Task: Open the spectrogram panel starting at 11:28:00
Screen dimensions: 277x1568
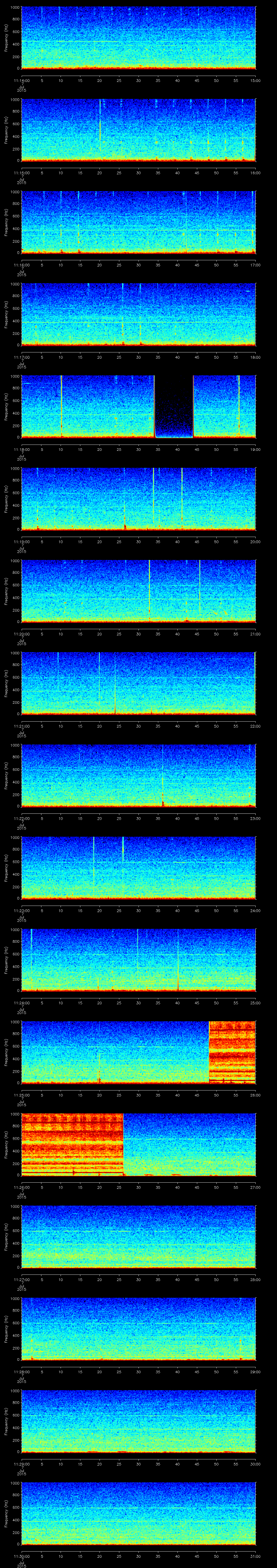Action: tap(138, 1329)
